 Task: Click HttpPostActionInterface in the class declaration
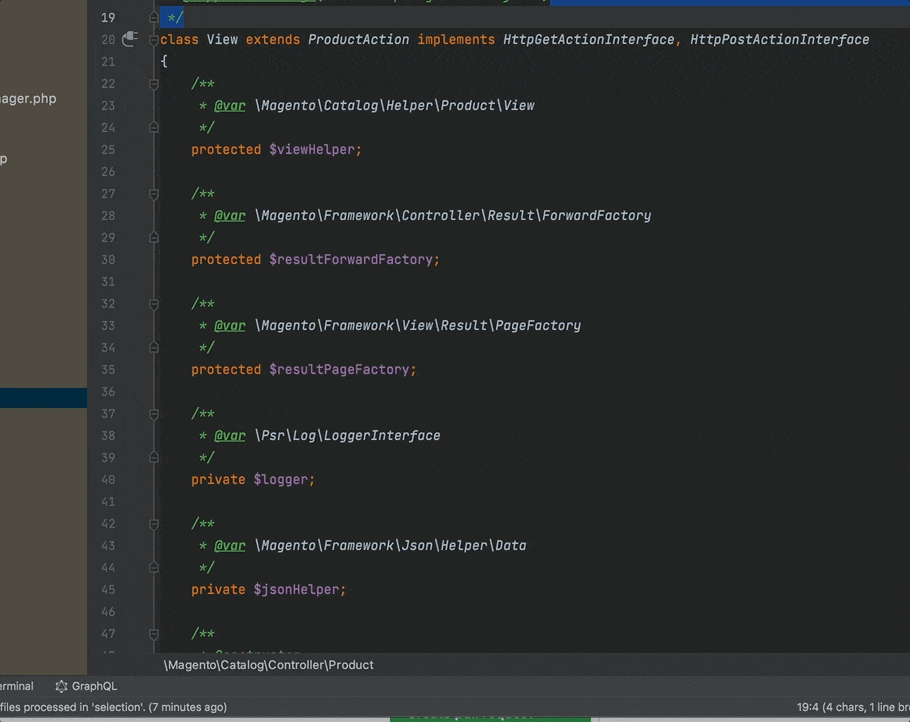coord(779,40)
